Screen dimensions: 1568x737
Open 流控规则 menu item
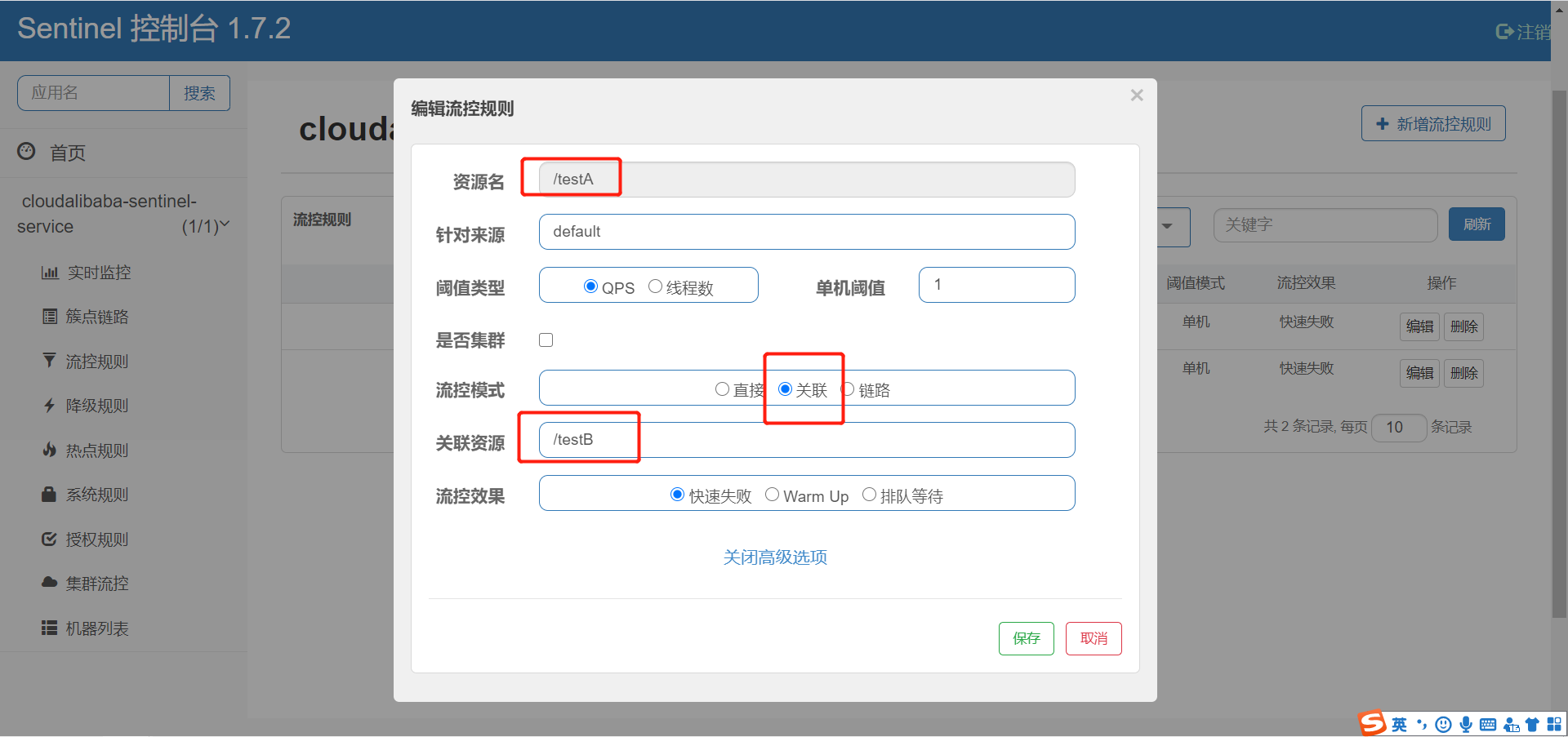97,362
